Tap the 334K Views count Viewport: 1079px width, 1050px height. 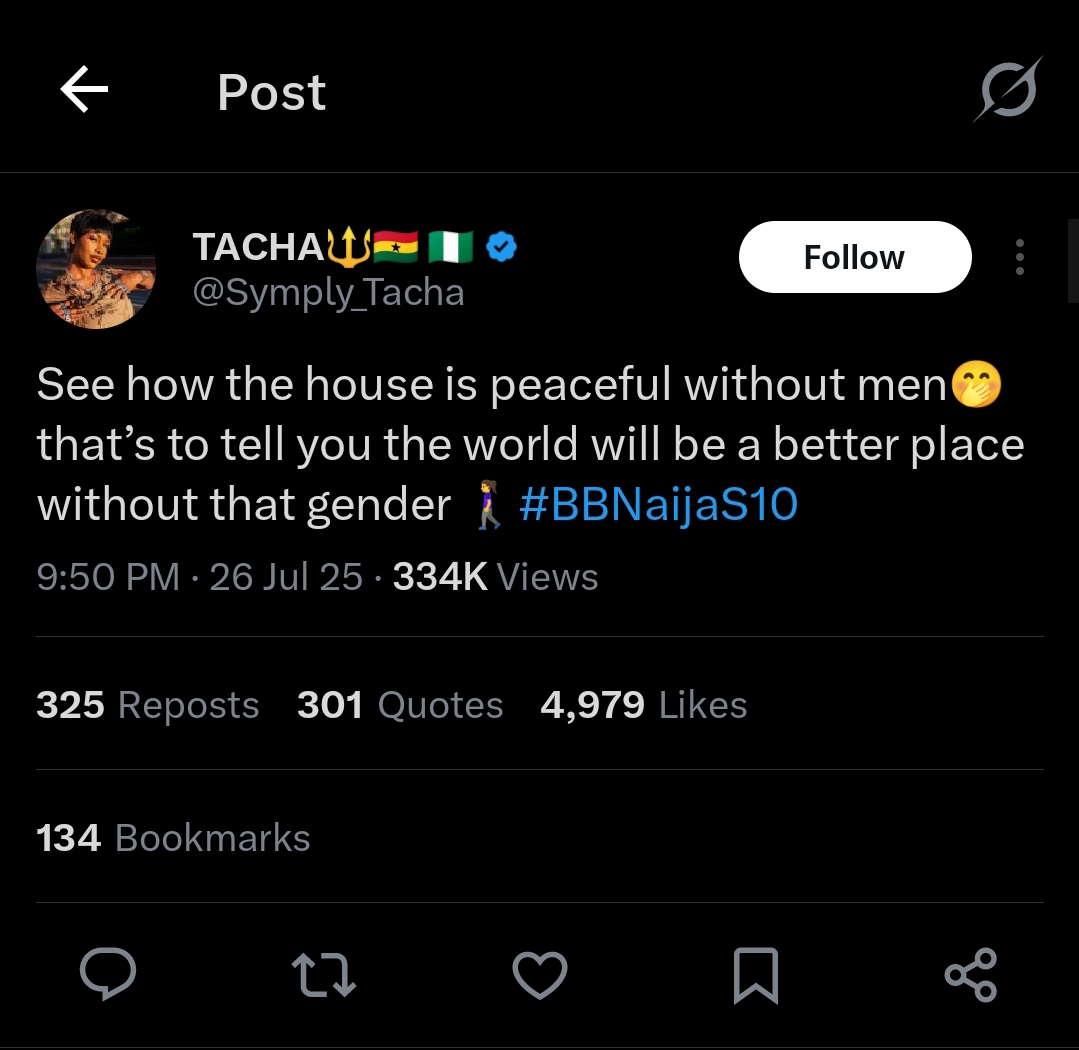pyautogui.click(x=495, y=577)
